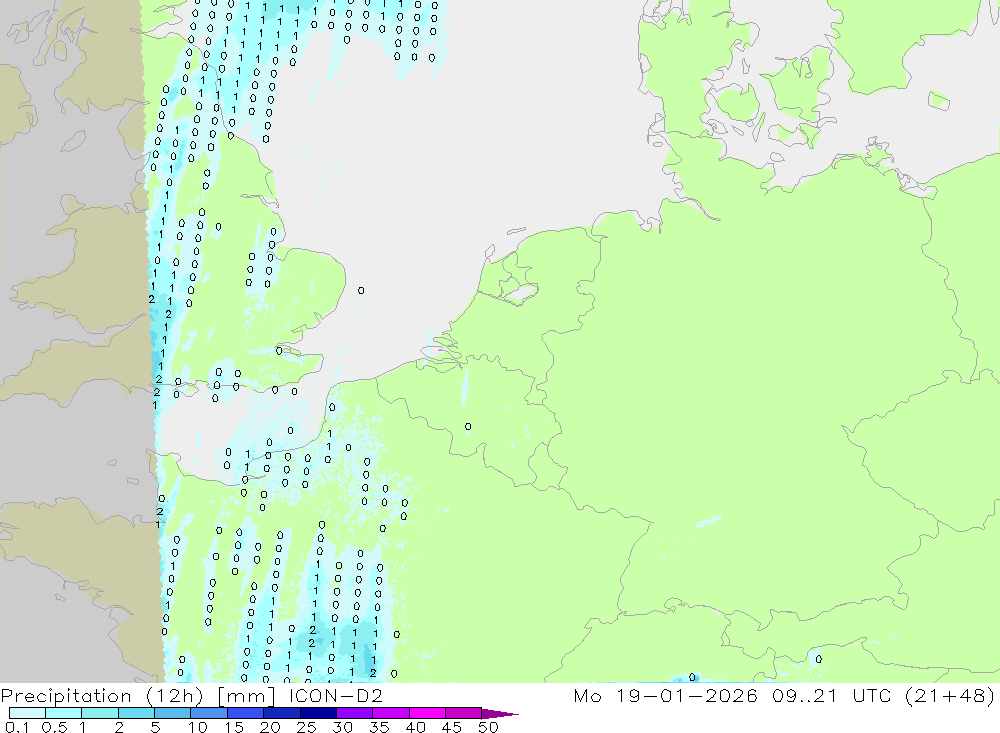
Task: Click the 30–35 mm purple legend swatch
Action: (355, 713)
